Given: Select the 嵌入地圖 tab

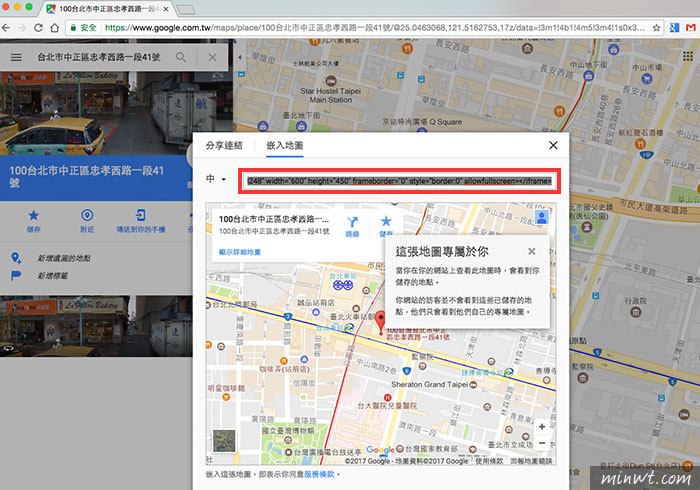Looking at the screenshot, I should (x=285, y=145).
